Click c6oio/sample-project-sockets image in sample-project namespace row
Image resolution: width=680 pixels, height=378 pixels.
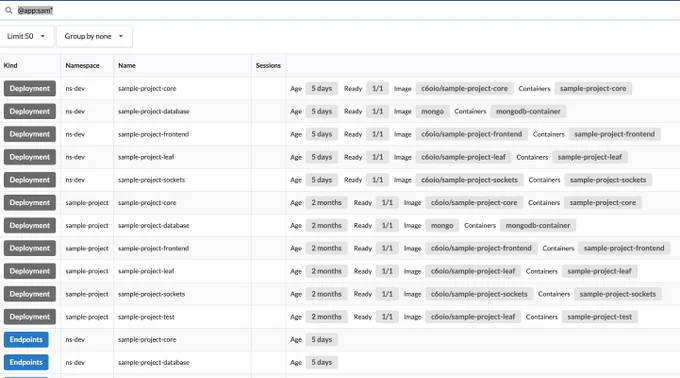(x=479, y=294)
